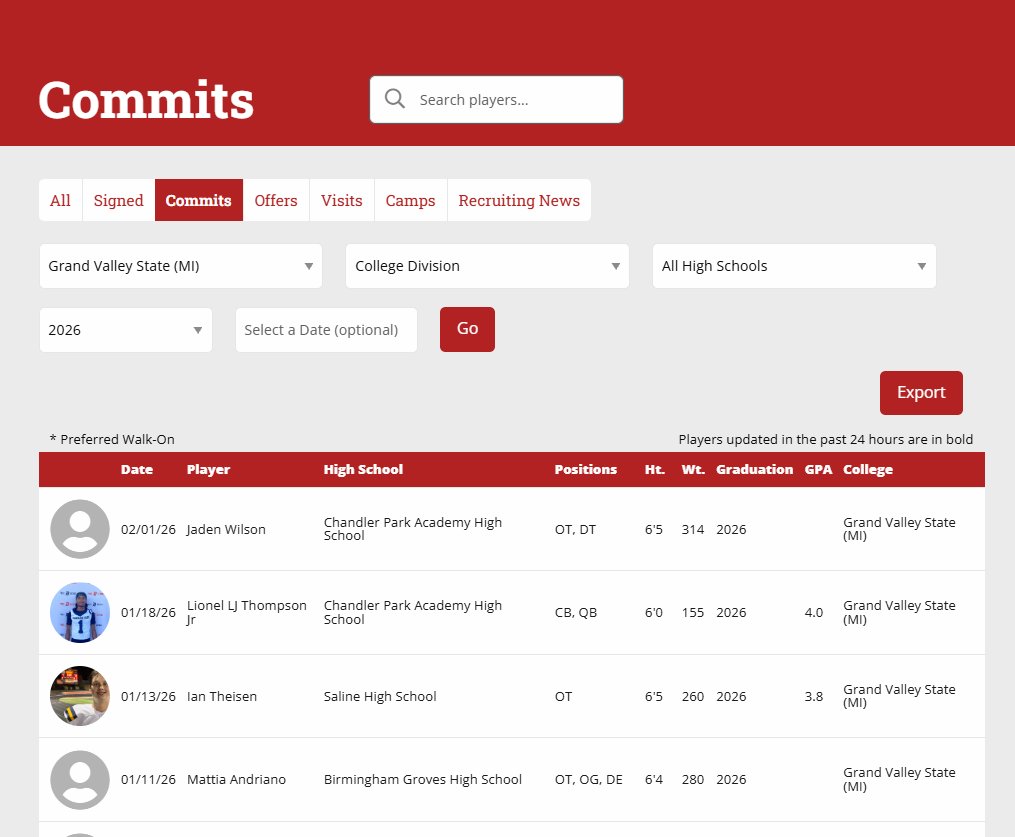Click Saline High School
Image resolution: width=1015 pixels, height=837 pixels.
(380, 697)
